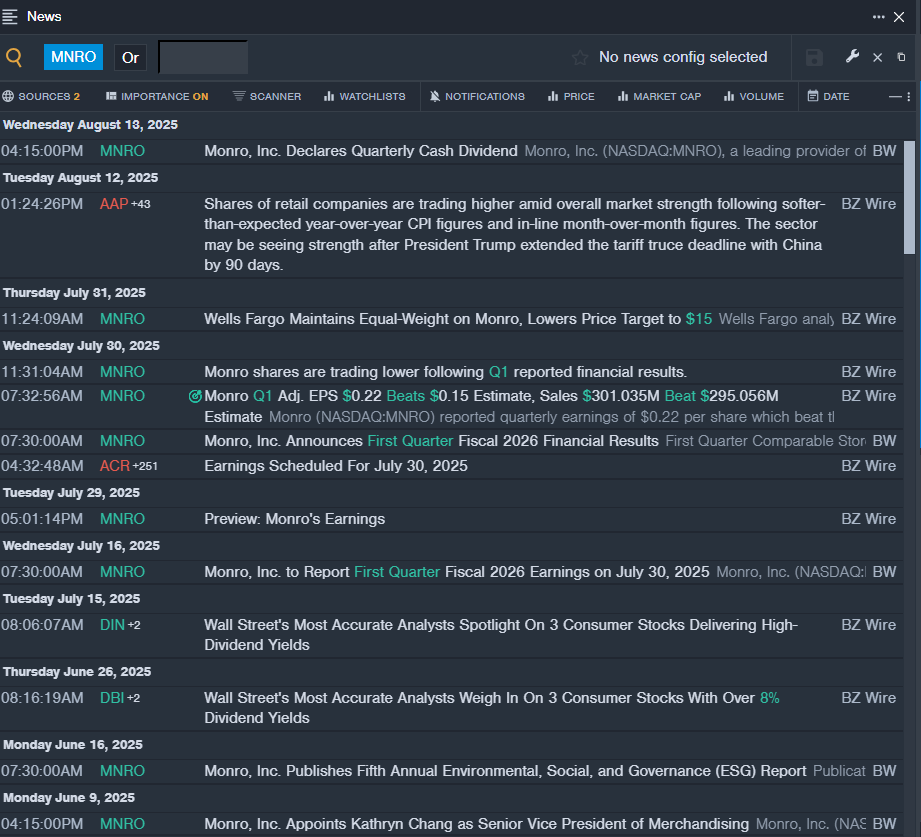The image size is (921, 837).
Task: Toggle the Or search operator
Action: click(130, 58)
